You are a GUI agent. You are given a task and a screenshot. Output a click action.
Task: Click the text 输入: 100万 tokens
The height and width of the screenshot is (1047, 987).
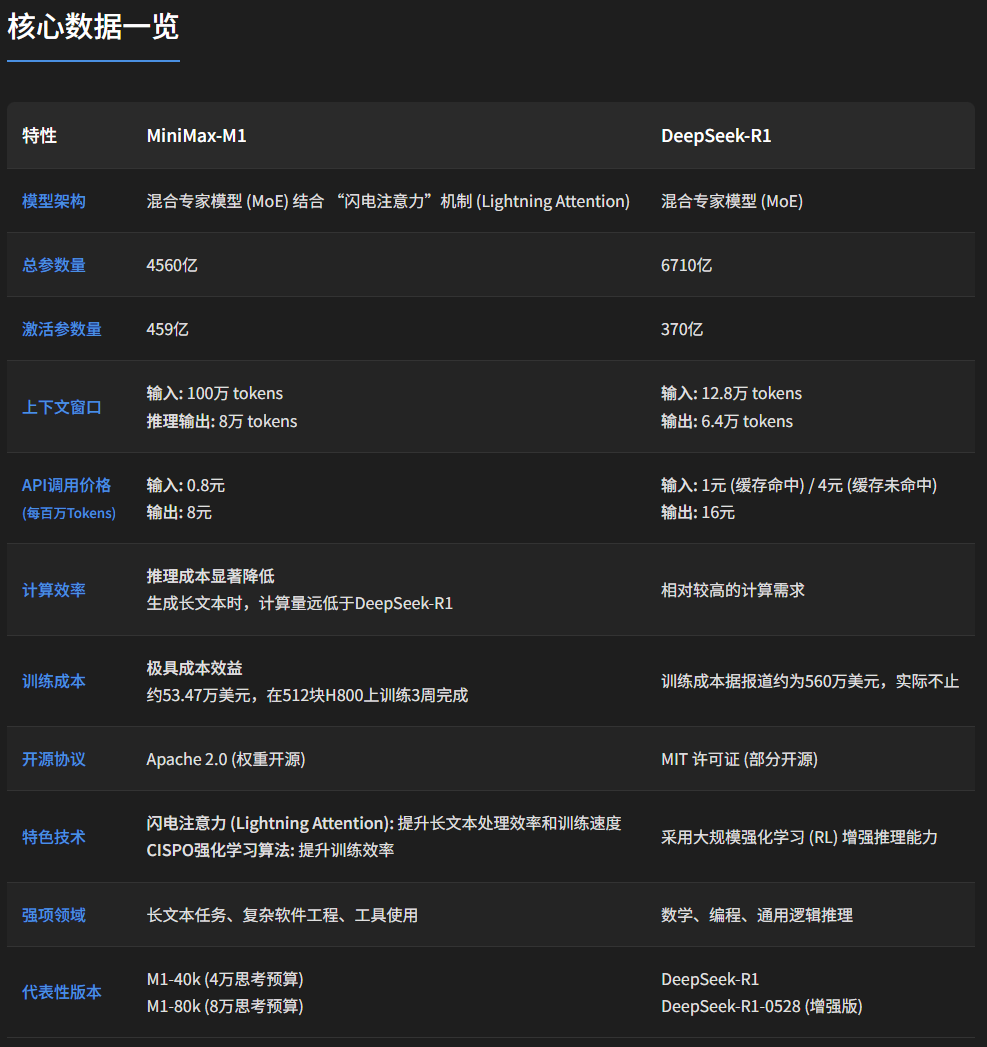tap(214, 393)
